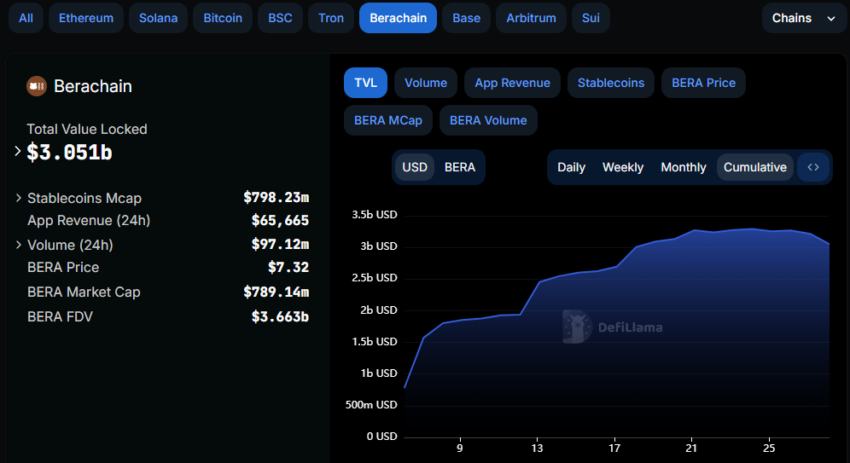Toggle the Stablecoins chart metric

point(611,83)
